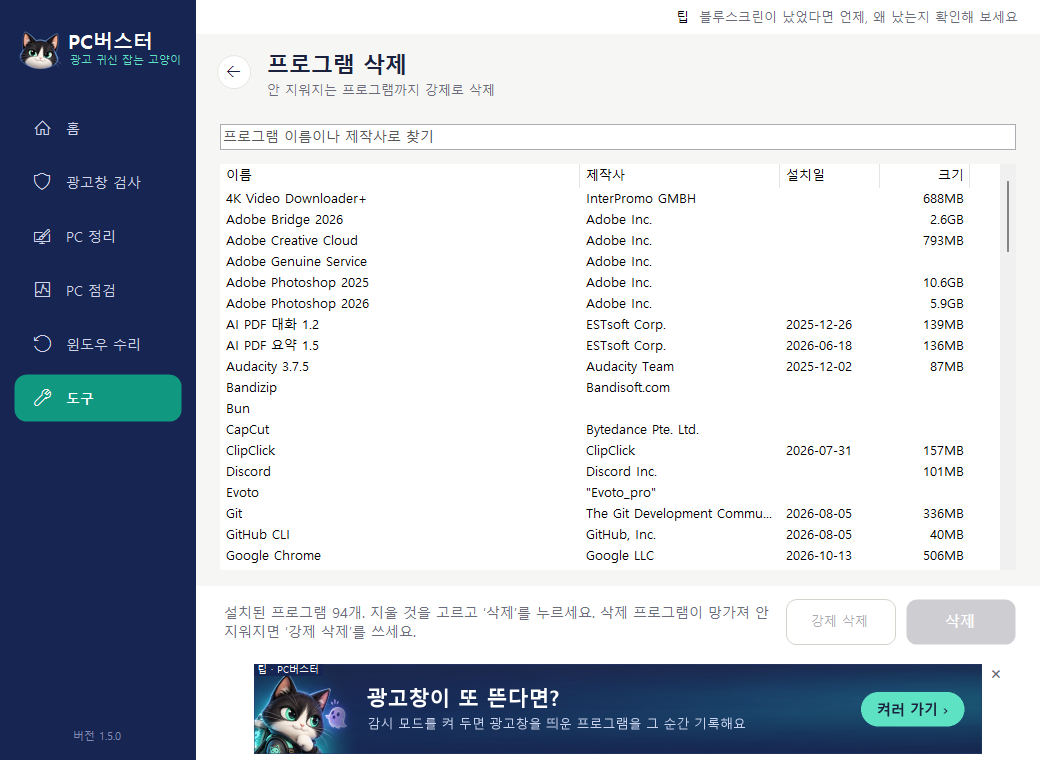Click the PC버스터 cat logo
Image resolution: width=1040 pixels, height=760 pixels.
(x=39, y=50)
